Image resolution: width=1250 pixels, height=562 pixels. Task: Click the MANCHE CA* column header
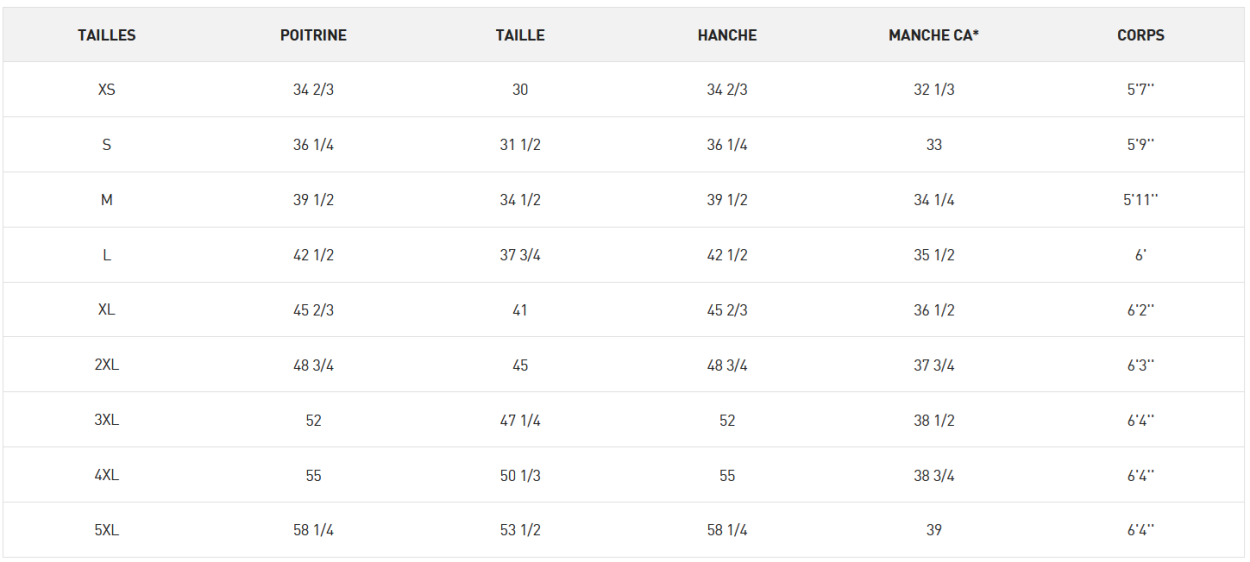click(x=933, y=35)
